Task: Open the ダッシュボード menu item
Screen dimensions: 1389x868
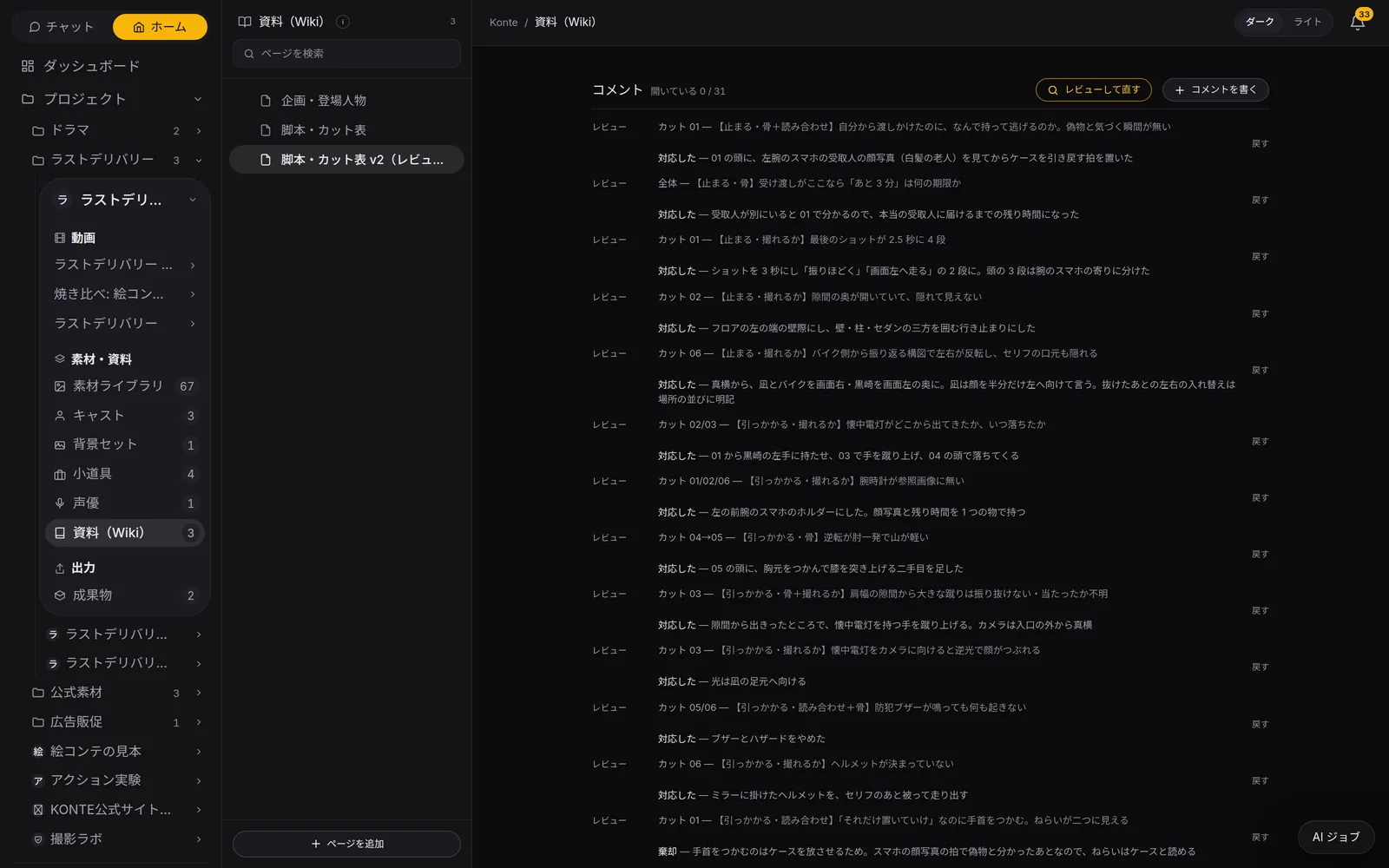Action: point(111,66)
